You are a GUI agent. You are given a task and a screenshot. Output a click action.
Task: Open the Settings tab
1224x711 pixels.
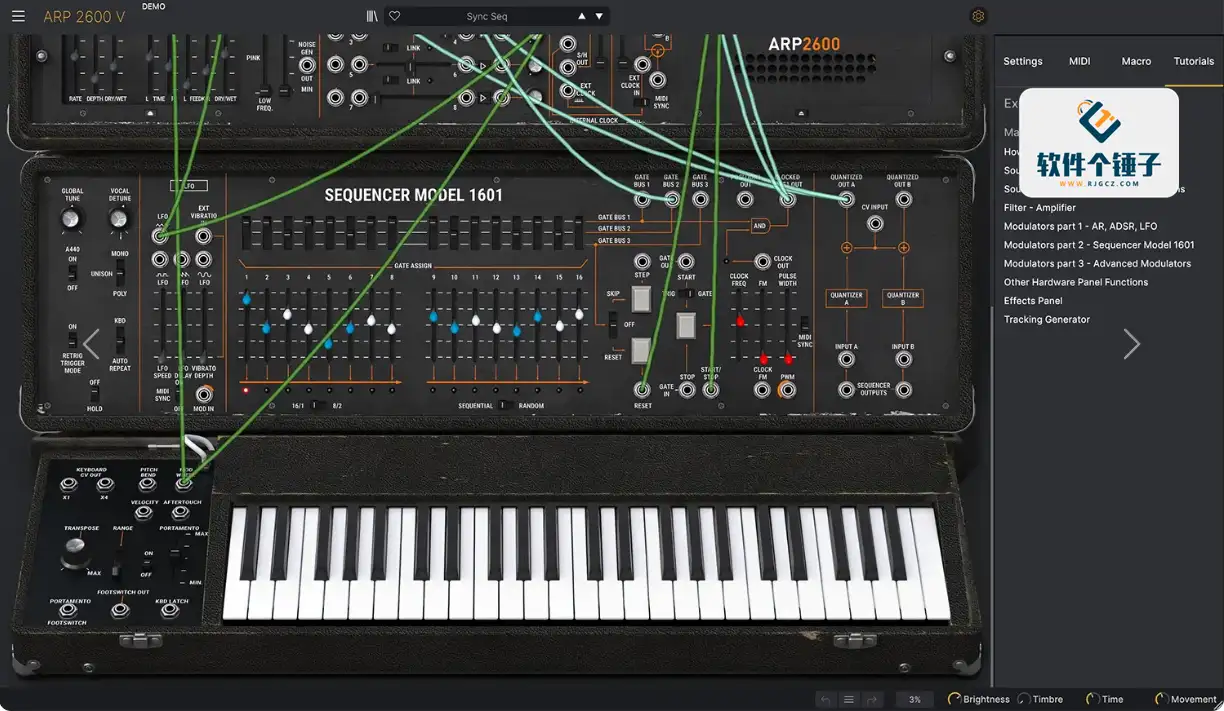1023,61
